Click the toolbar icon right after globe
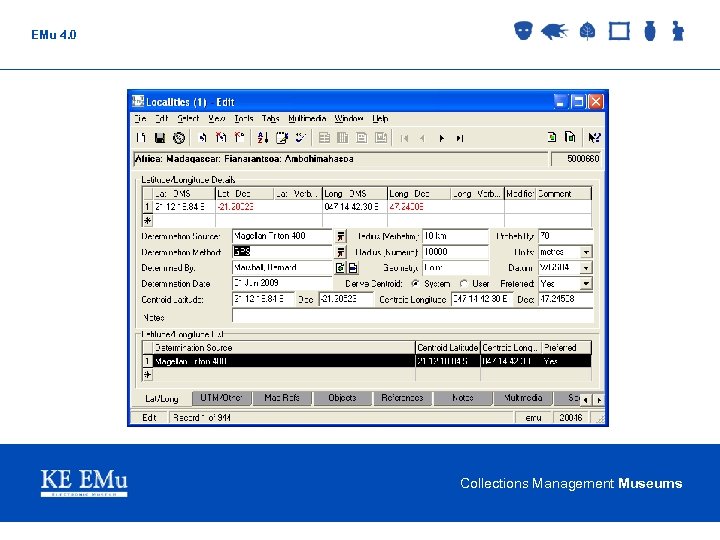This screenshot has height=540, width=720. [202, 137]
